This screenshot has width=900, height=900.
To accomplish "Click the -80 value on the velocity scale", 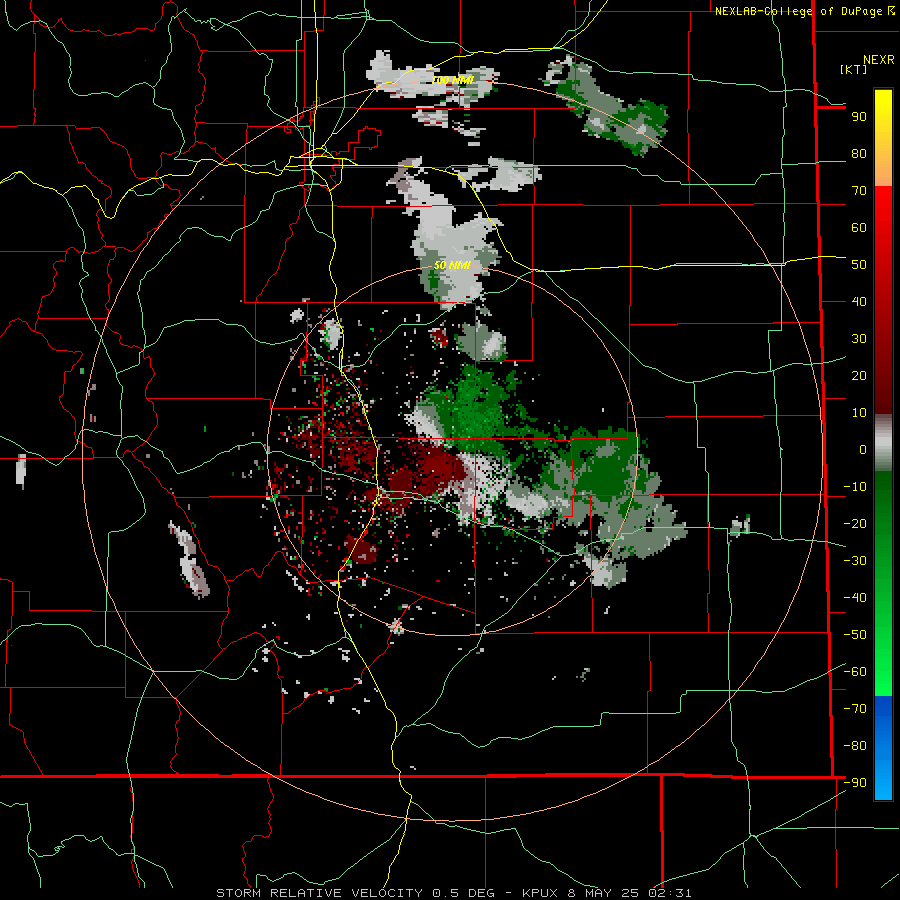I will (855, 746).
